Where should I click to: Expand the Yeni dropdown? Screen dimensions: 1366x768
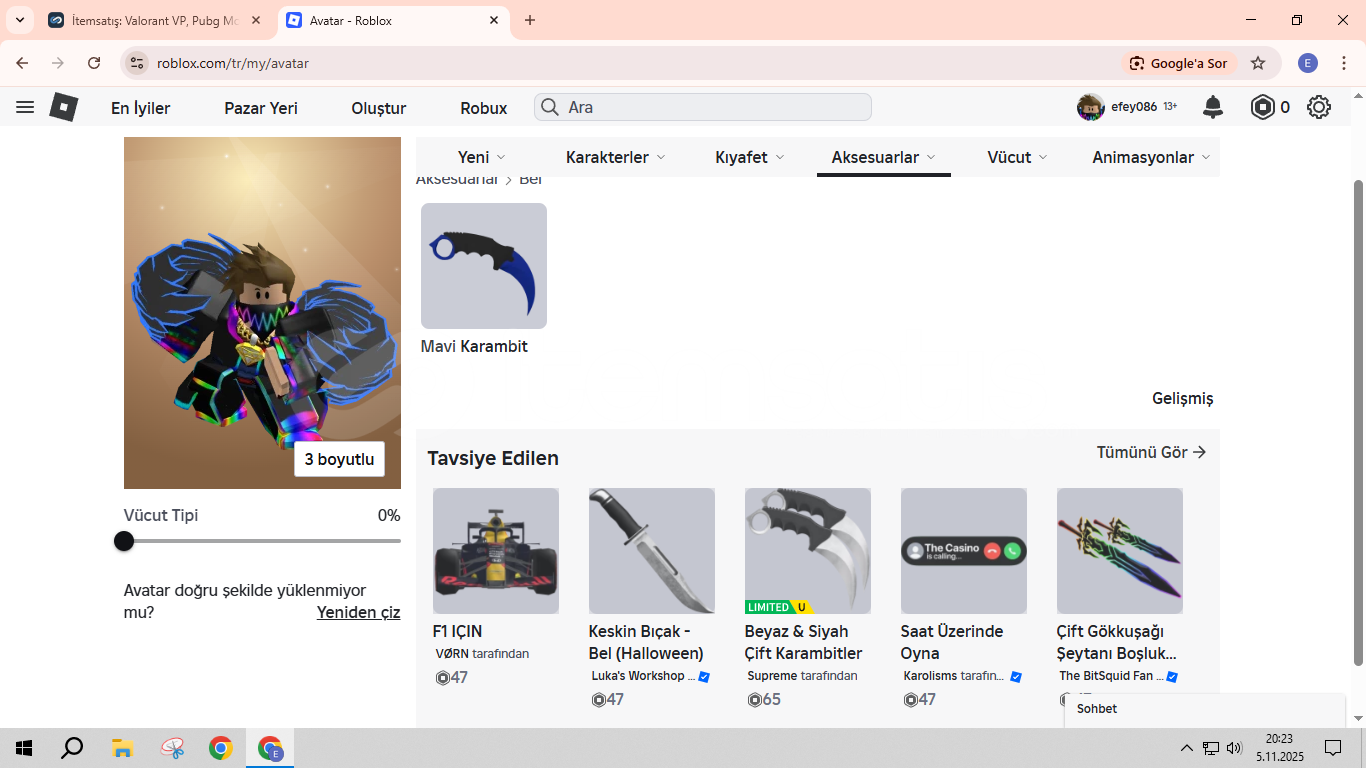(x=482, y=157)
